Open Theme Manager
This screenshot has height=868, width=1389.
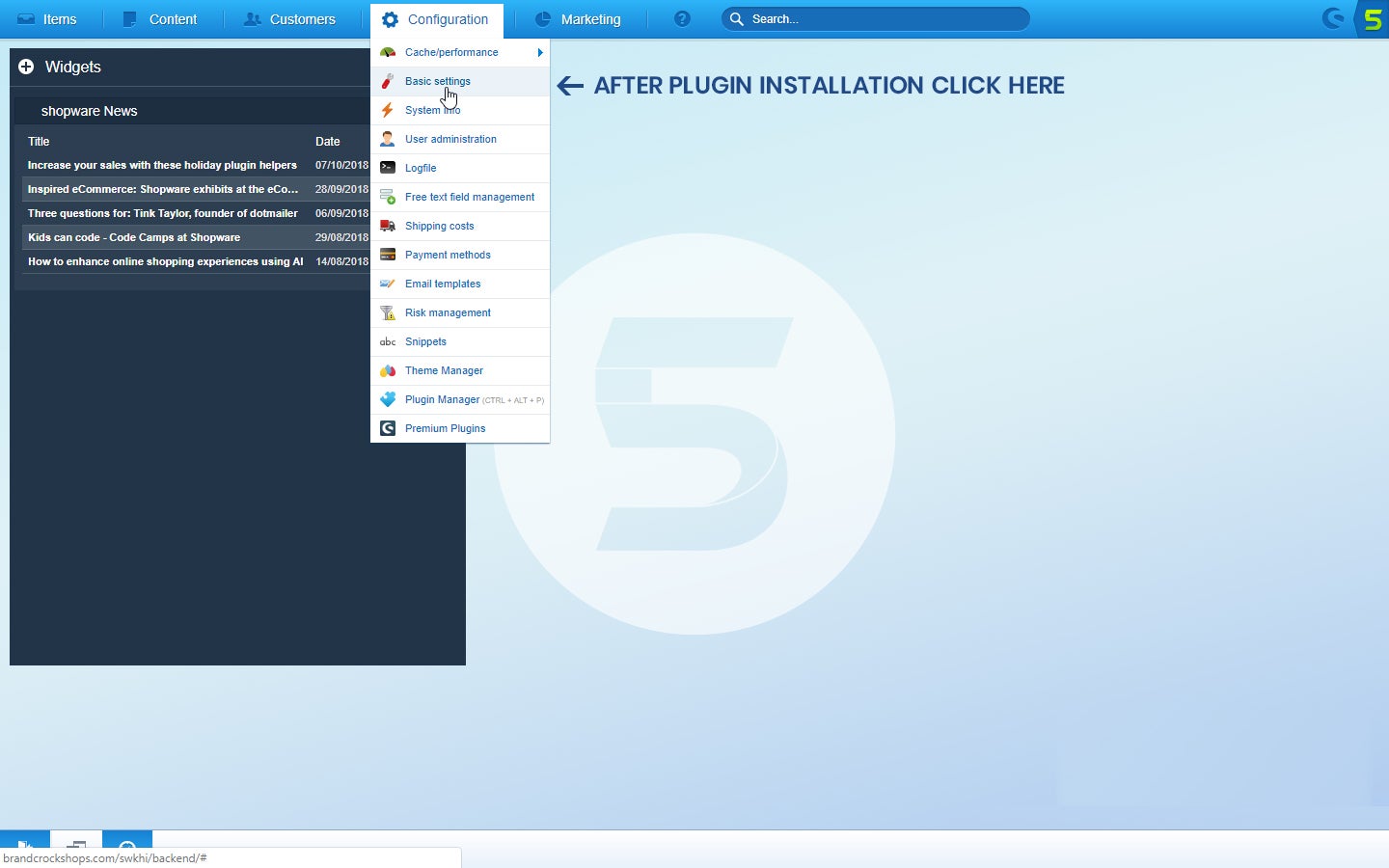(x=460, y=370)
